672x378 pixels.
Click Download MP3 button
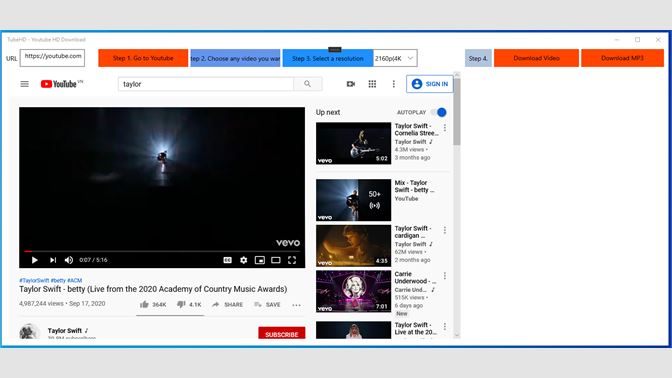[622, 58]
